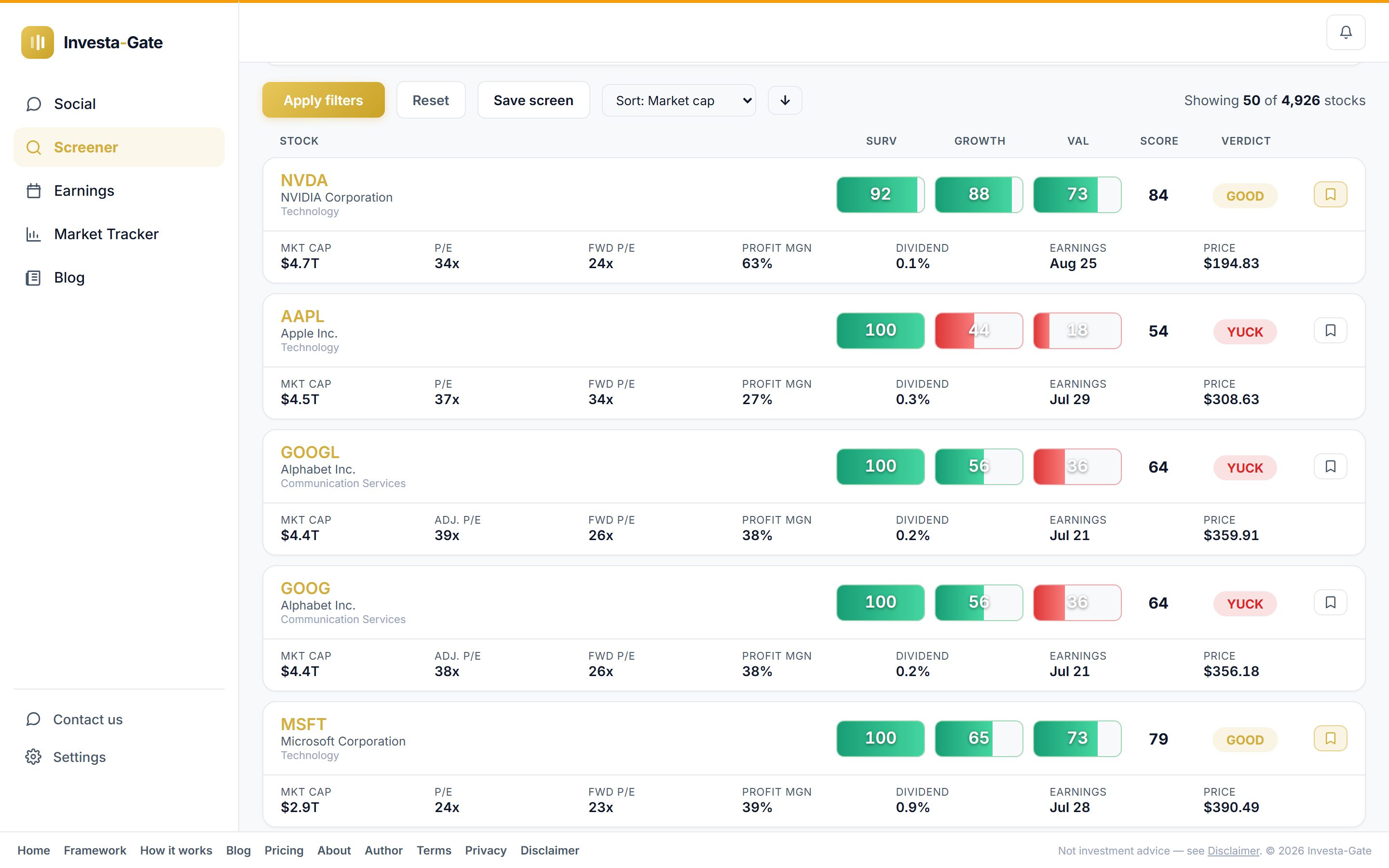The width and height of the screenshot is (1389, 868).
Task: Click Privacy in the footer
Action: click(486, 850)
